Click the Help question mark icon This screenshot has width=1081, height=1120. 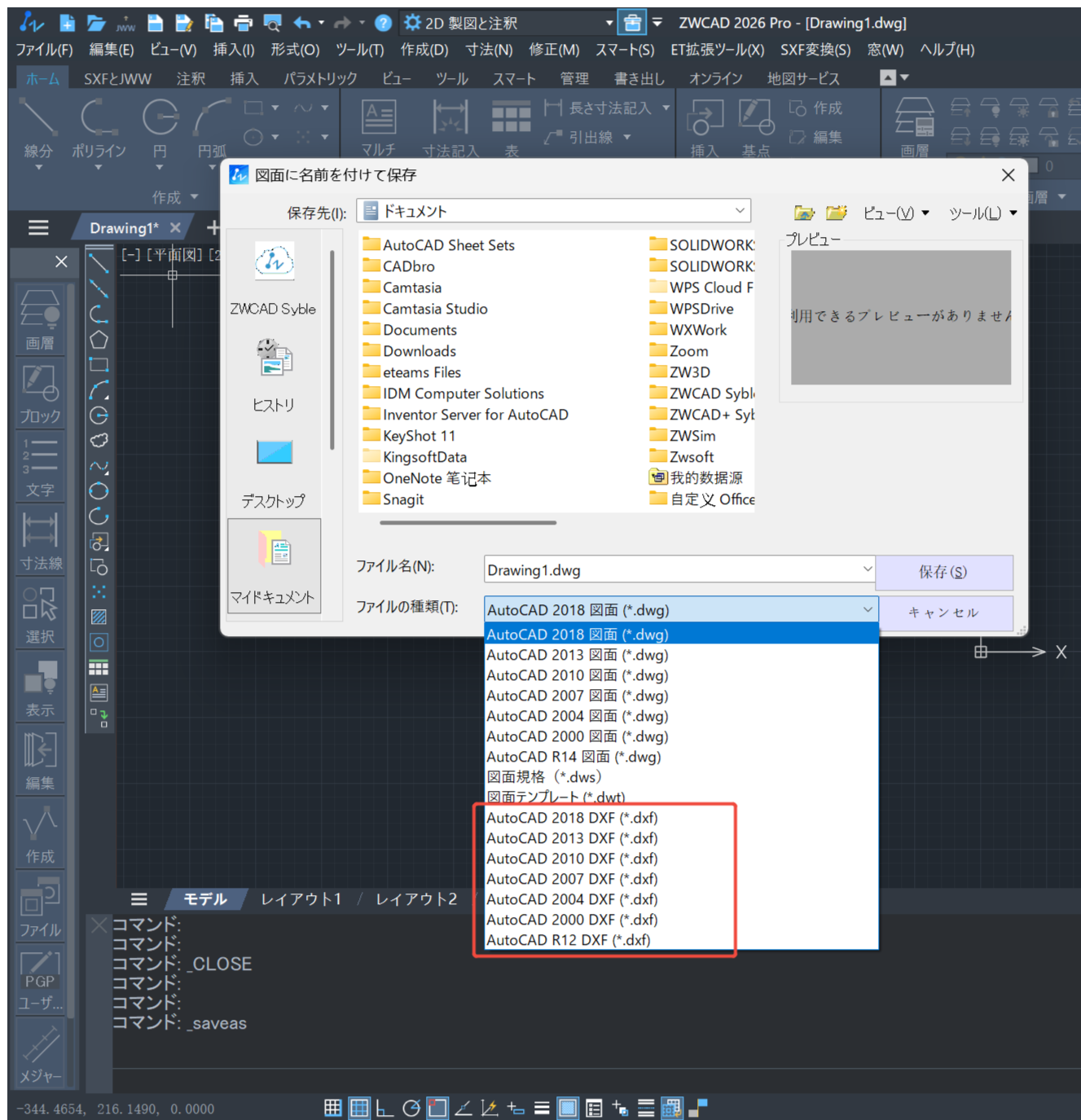[x=383, y=23]
